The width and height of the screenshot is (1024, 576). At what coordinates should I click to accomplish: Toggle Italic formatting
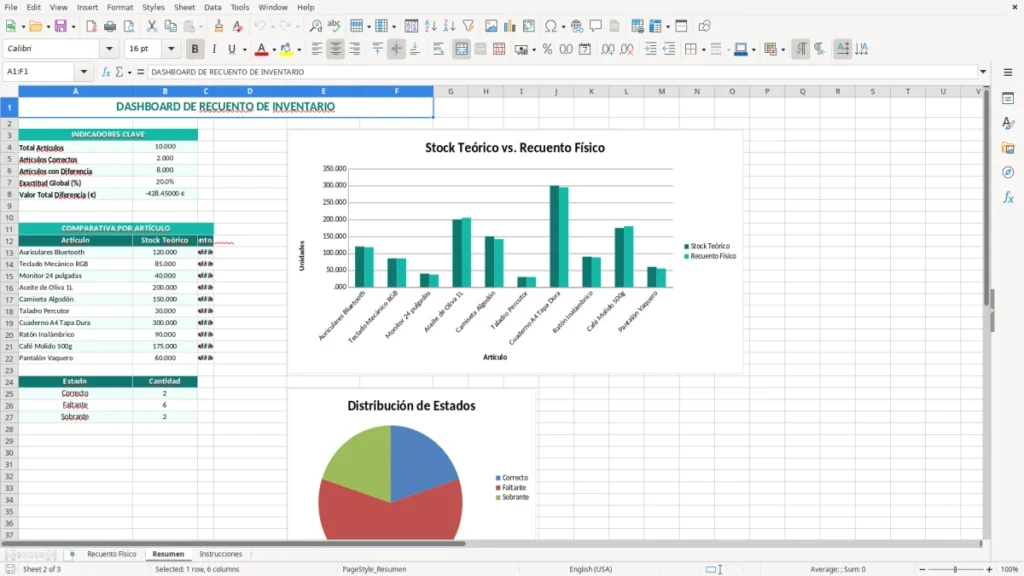[214, 49]
